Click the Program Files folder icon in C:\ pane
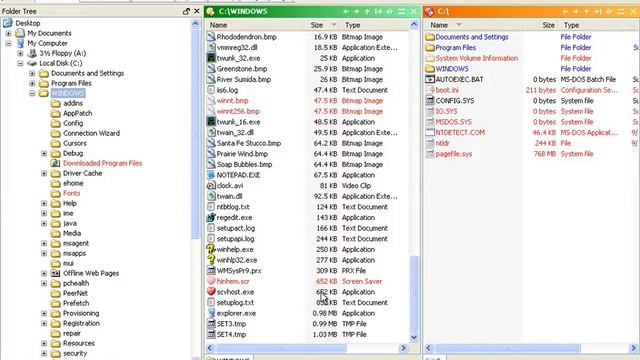The height and width of the screenshot is (360, 640). pos(429,47)
